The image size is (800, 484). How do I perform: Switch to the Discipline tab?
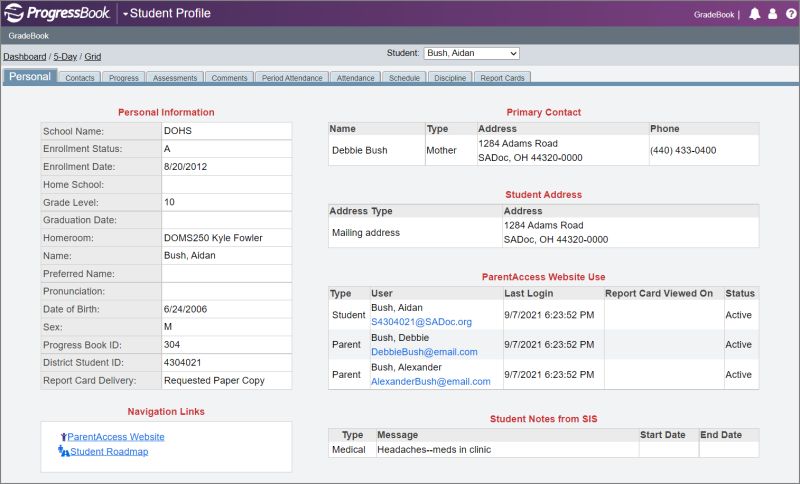point(450,78)
